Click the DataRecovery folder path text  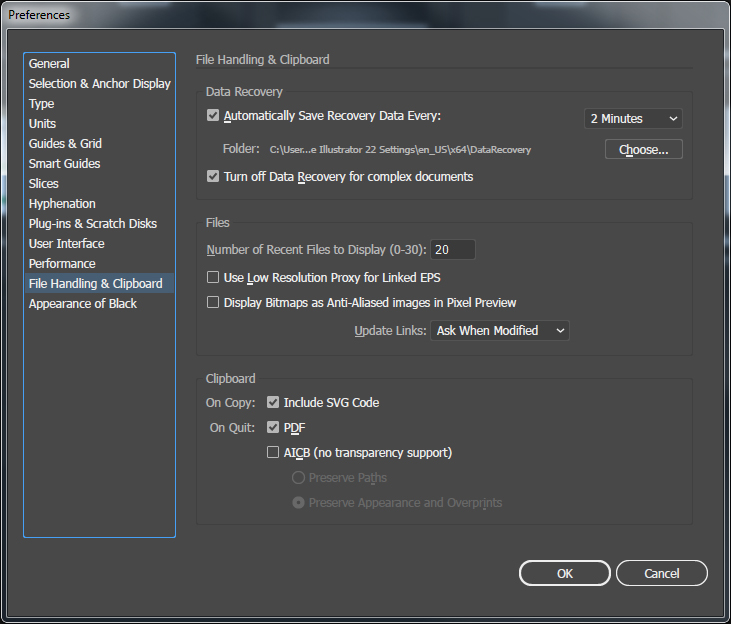400,150
